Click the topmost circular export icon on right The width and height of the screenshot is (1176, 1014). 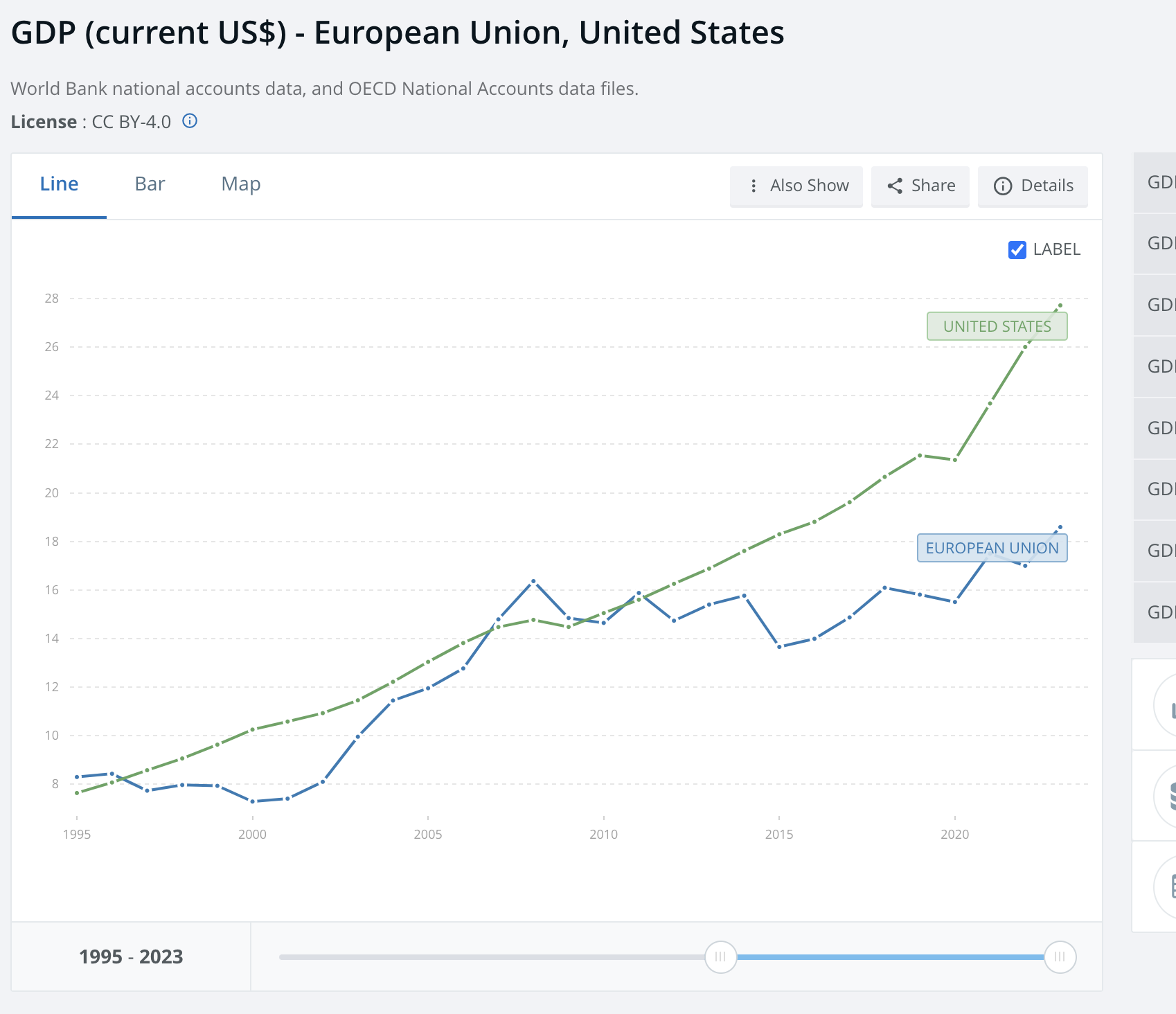(1173, 708)
